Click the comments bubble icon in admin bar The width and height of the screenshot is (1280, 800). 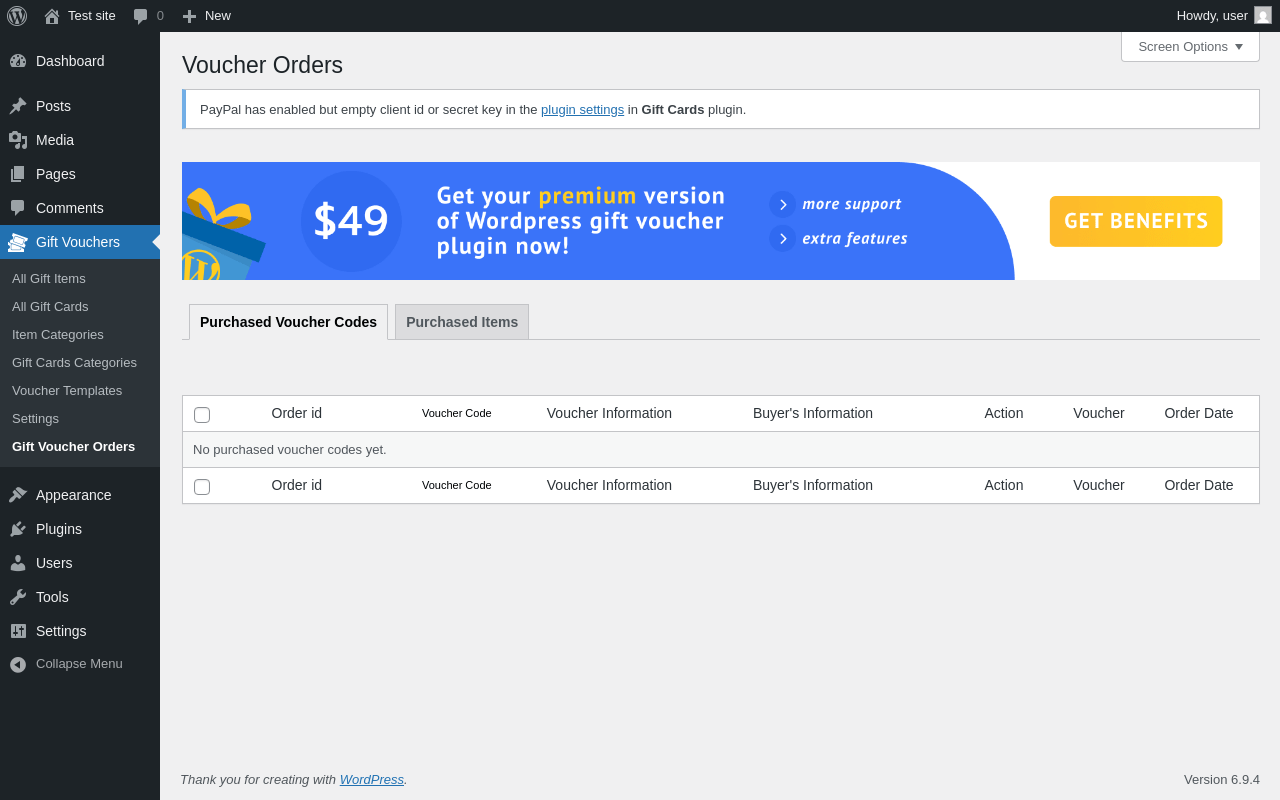(141, 16)
